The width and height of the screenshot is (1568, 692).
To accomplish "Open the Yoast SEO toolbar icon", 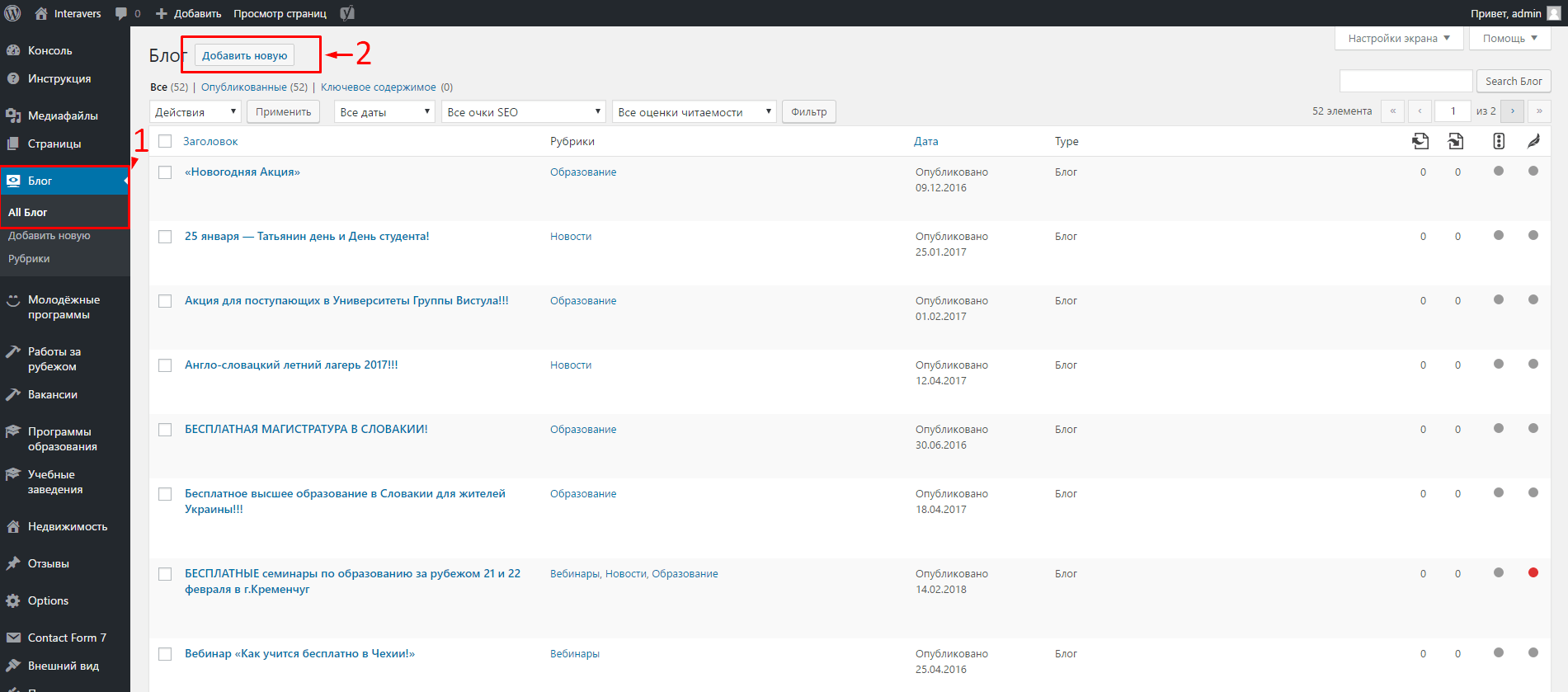I will [347, 13].
